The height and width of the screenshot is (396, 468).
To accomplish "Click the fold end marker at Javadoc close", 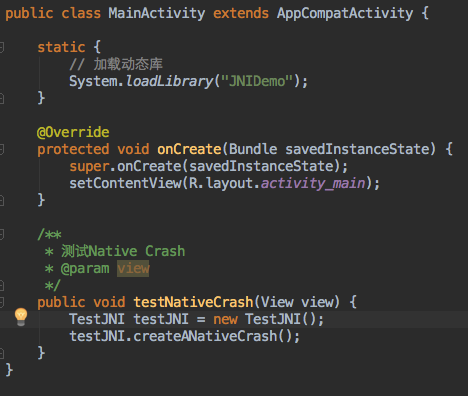I will click(1, 285).
